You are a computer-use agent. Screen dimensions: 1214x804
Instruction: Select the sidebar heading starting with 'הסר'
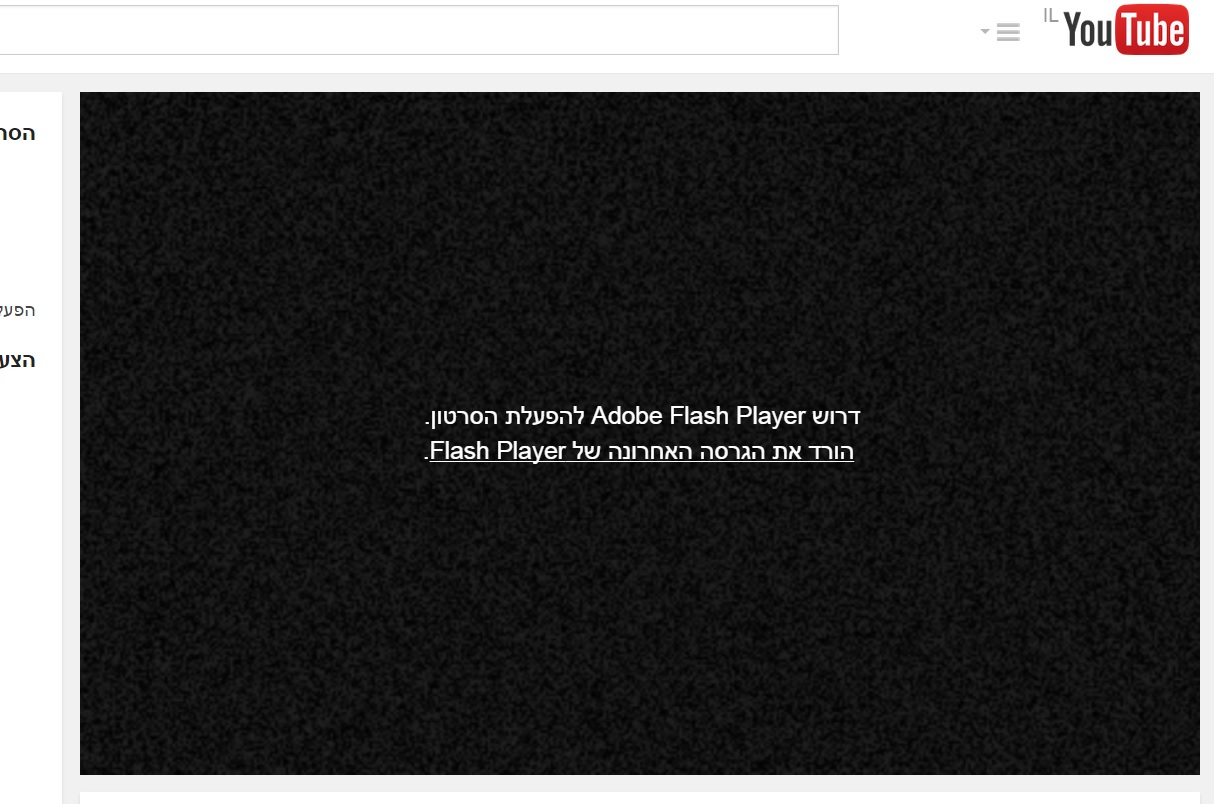pos(18,134)
